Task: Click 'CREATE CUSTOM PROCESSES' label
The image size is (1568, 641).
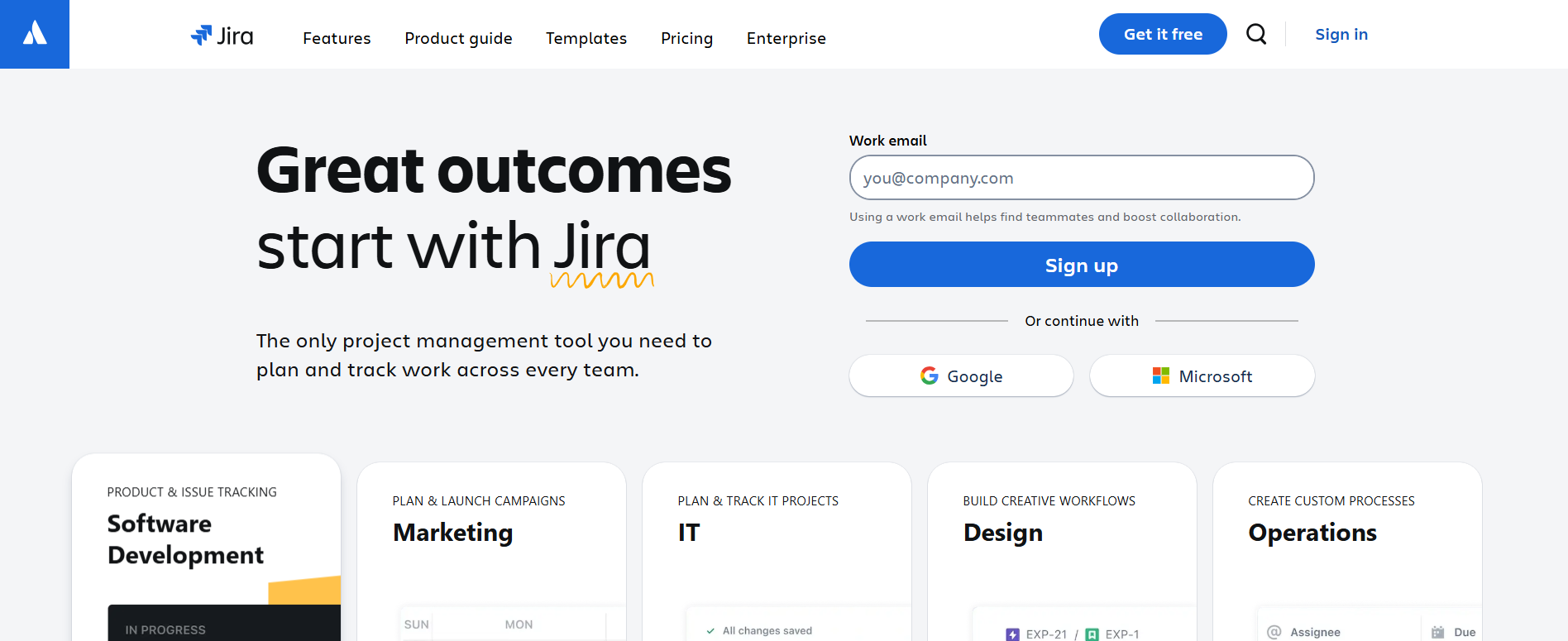Action: pyautogui.click(x=1331, y=501)
